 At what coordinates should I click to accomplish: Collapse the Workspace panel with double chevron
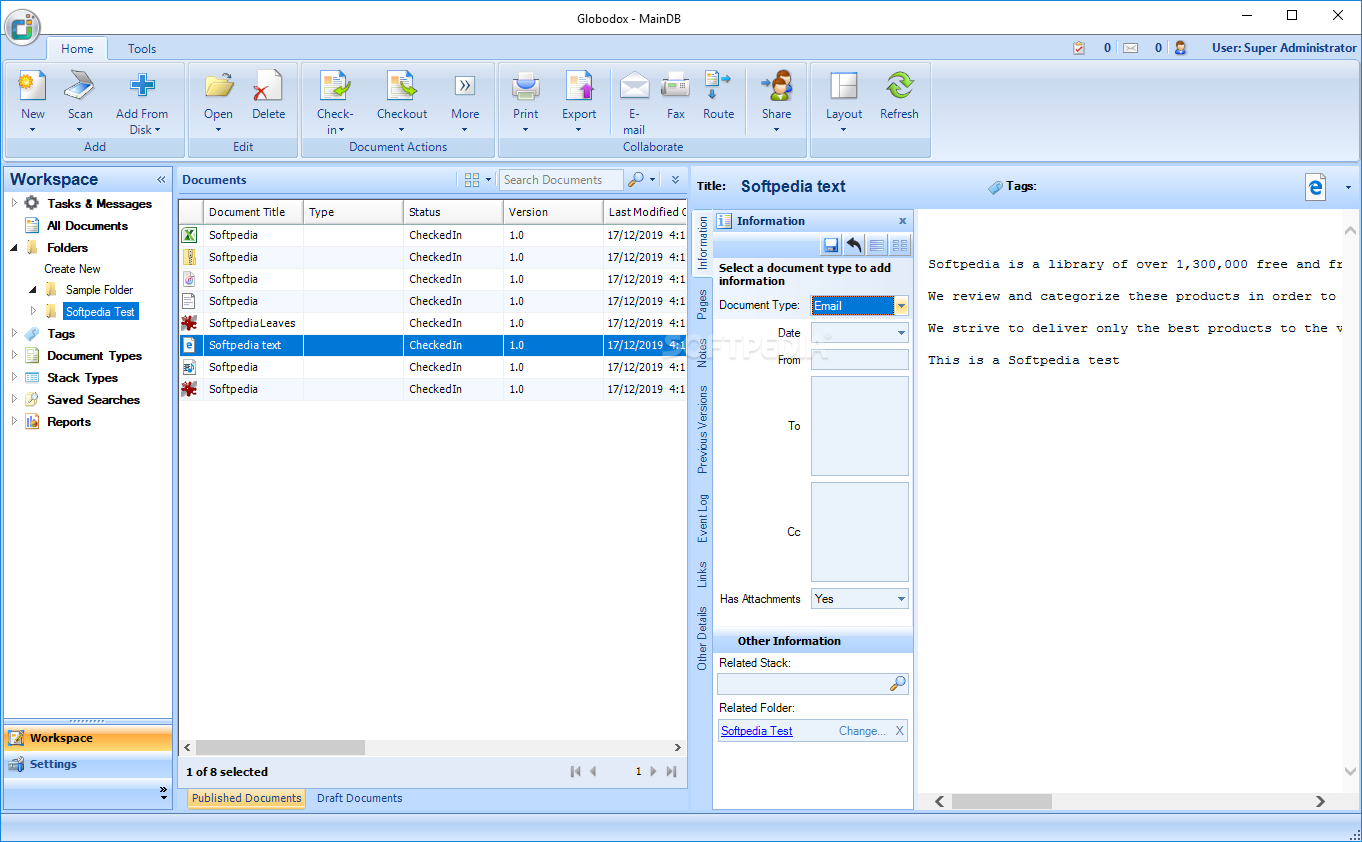pos(161,180)
